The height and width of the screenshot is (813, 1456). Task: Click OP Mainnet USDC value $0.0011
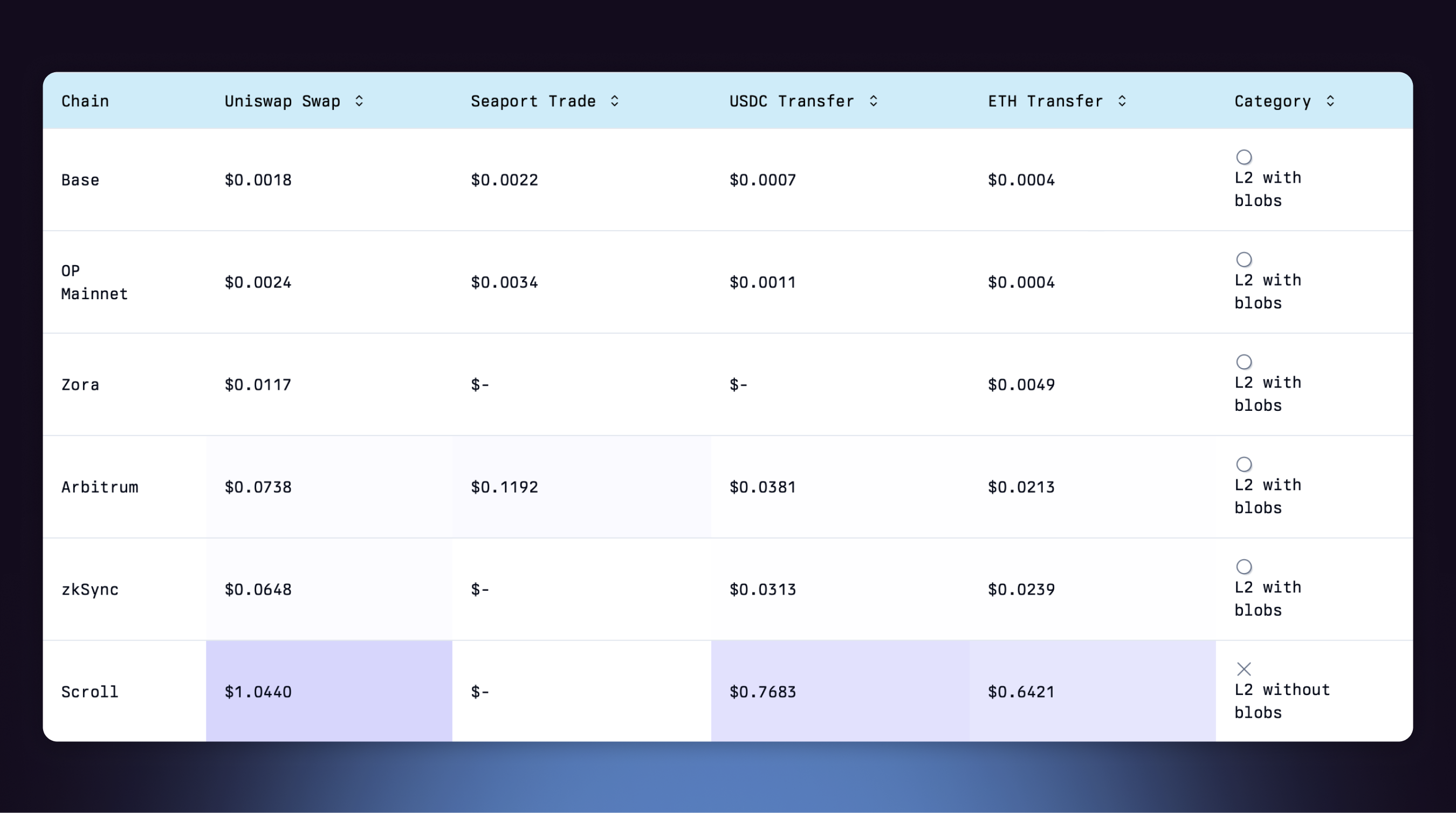point(763,283)
